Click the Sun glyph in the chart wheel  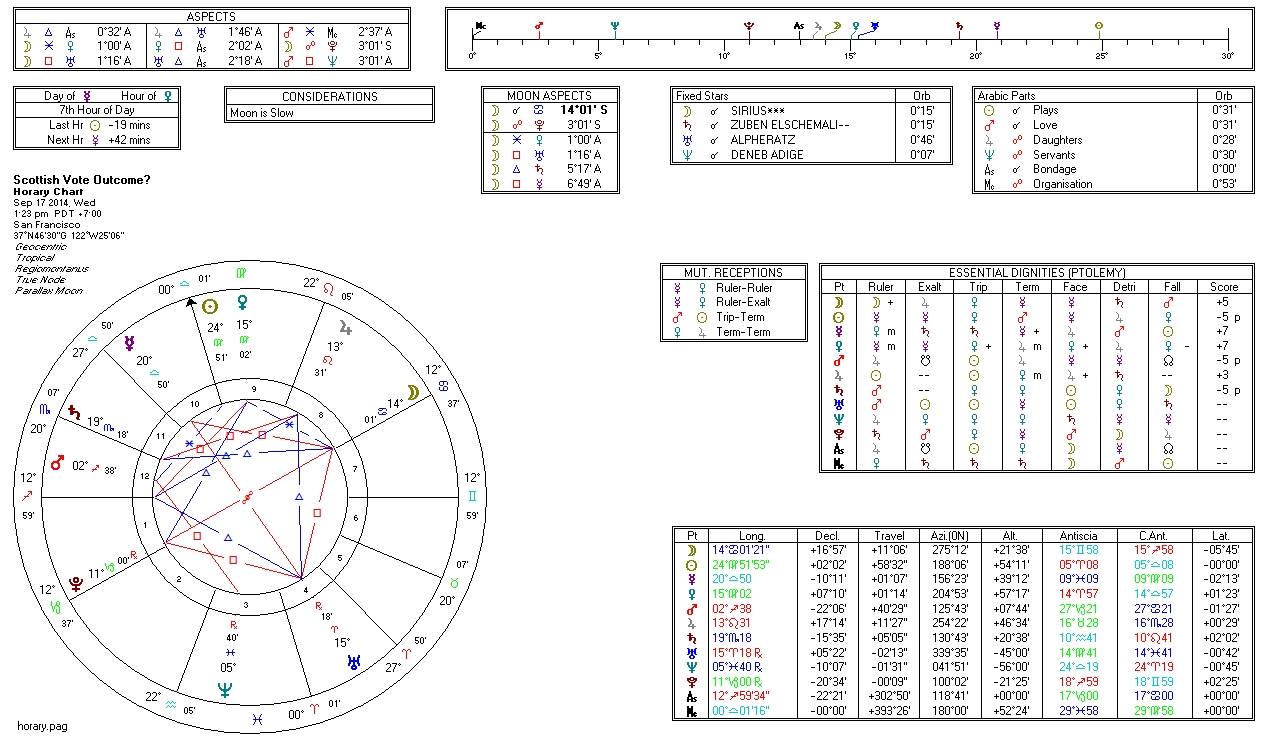pyautogui.click(x=210, y=307)
